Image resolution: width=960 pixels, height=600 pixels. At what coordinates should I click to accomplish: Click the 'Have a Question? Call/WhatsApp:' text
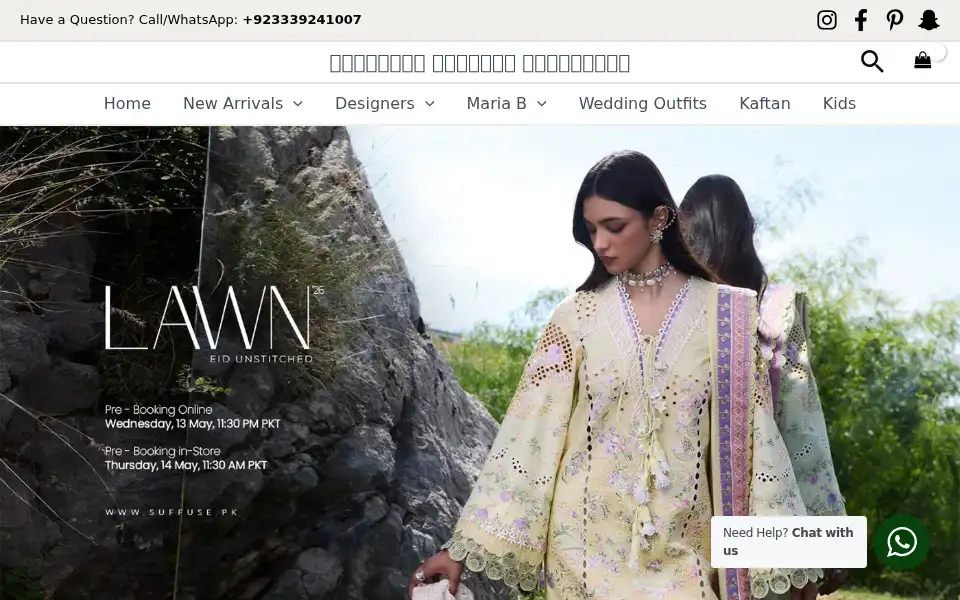(129, 20)
